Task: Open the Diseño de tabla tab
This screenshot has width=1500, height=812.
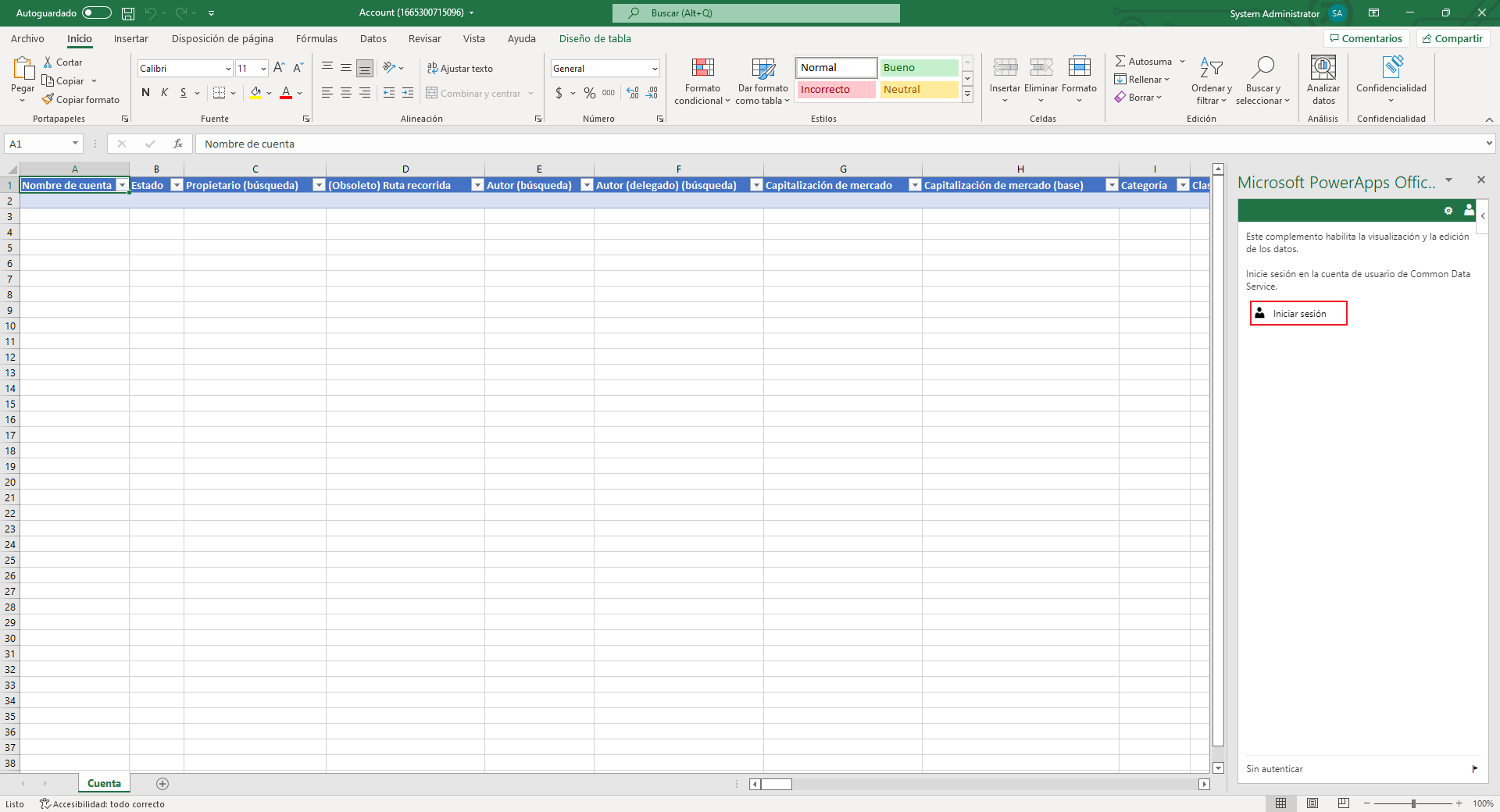Action: click(x=595, y=38)
